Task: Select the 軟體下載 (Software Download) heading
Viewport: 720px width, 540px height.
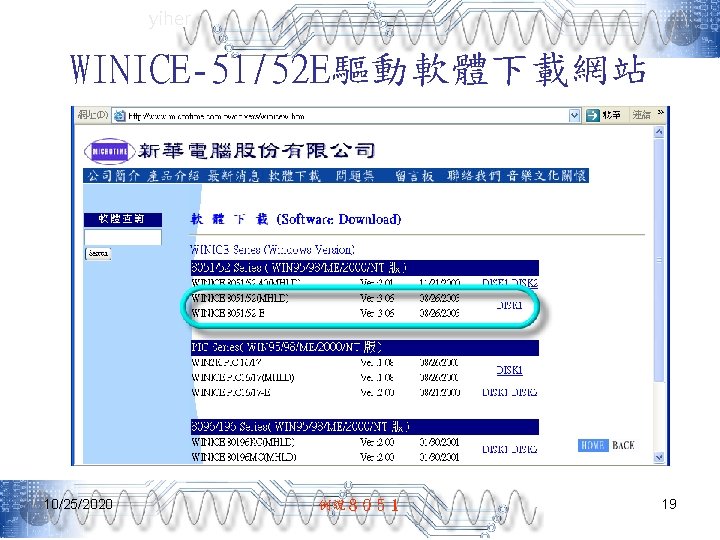Action: click(x=296, y=219)
